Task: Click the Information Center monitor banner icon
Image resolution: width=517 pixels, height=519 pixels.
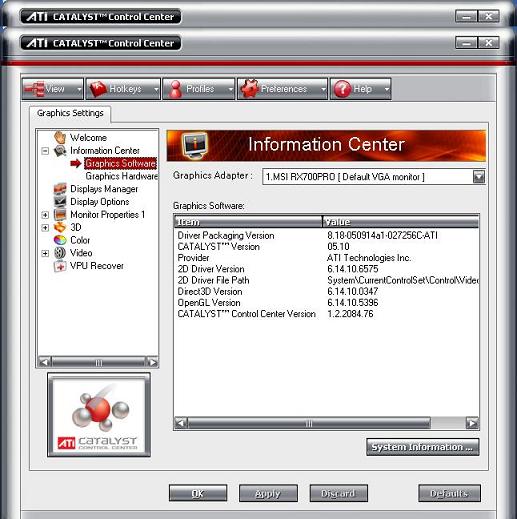Action: [195, 146]
